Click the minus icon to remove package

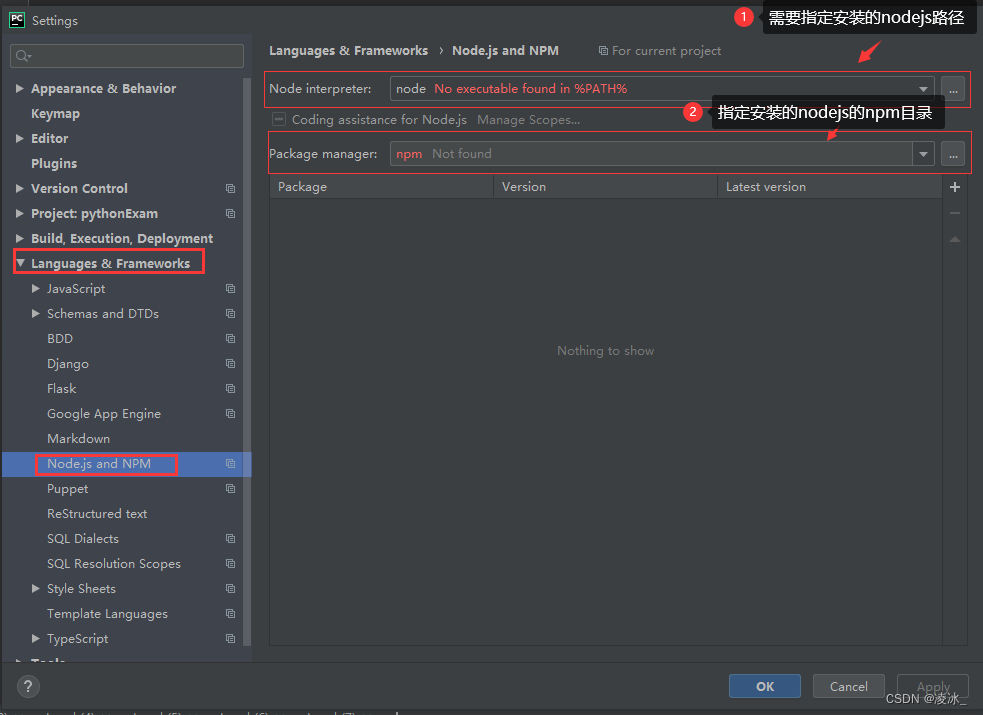pos(955,213)
